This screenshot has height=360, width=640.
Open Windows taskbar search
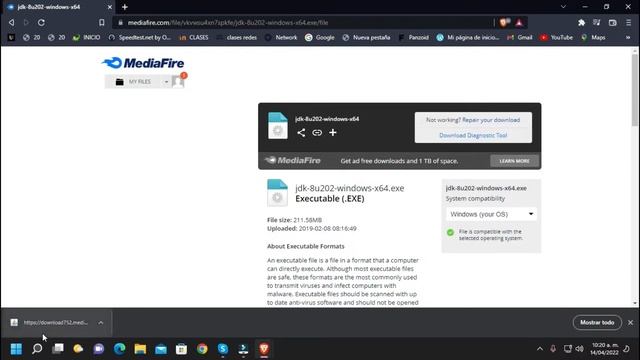coord(37,349)
